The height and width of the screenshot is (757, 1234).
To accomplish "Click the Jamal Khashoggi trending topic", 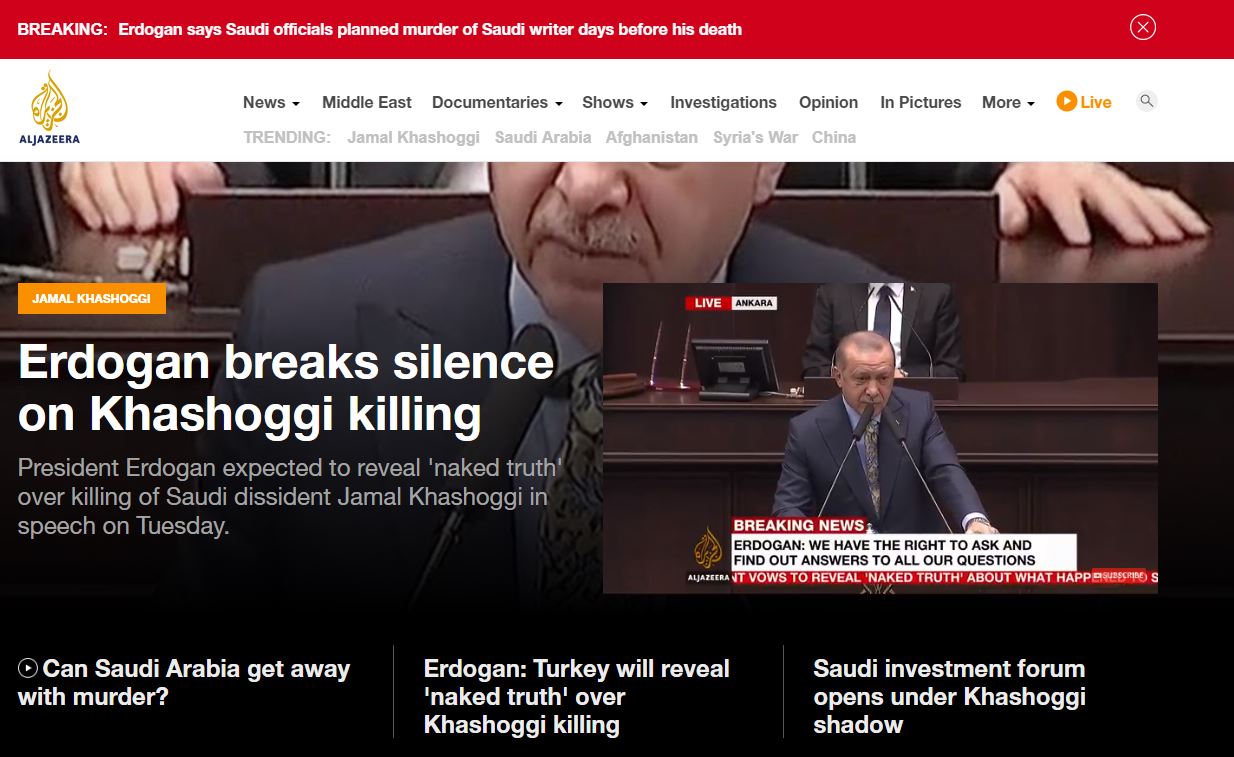I will (x=413, y=137).
